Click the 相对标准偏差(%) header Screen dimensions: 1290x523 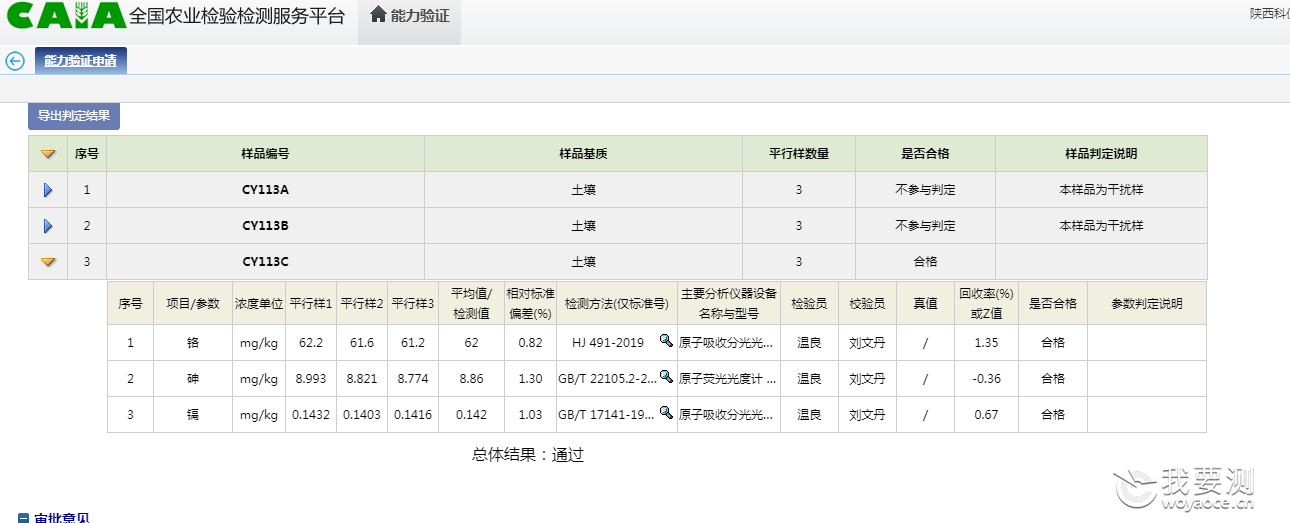pos(530,304)
